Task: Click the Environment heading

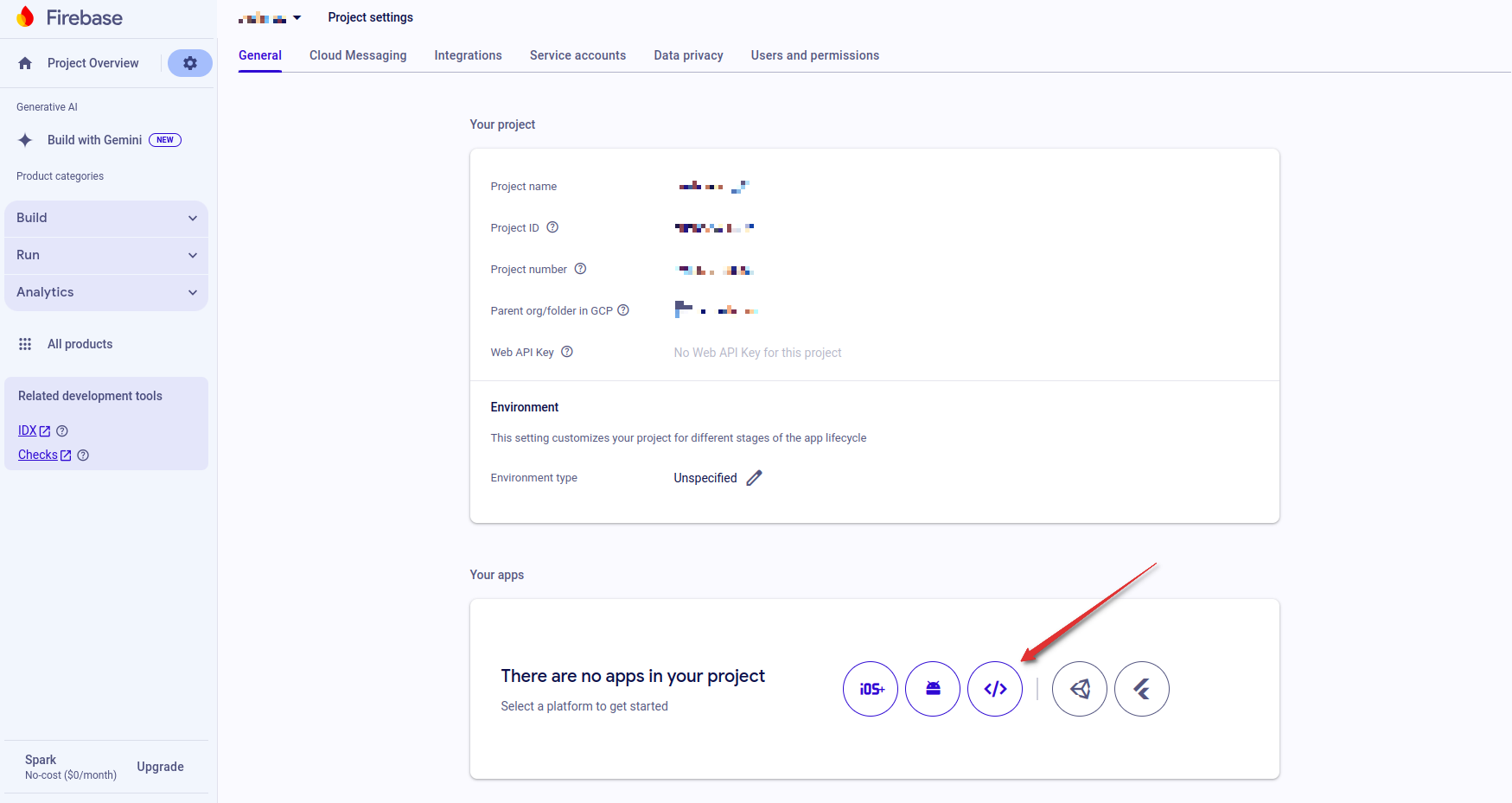Action: point(525,407)
